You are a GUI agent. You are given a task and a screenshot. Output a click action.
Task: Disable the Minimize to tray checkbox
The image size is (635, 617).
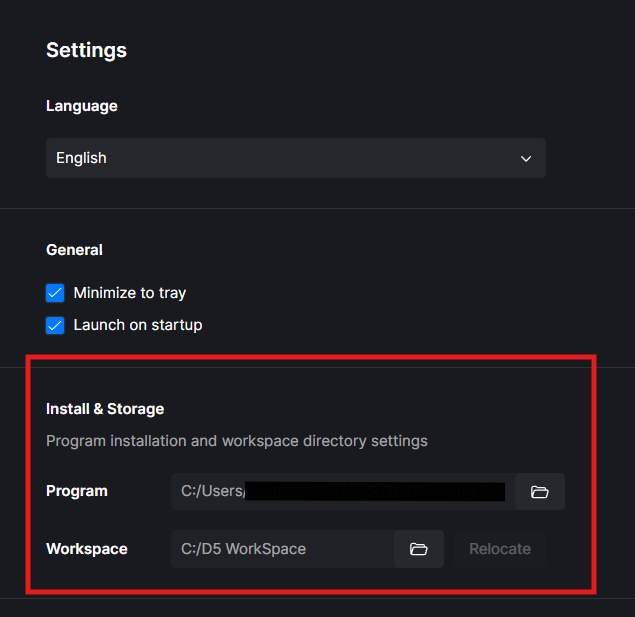click(x=55, y=293)
